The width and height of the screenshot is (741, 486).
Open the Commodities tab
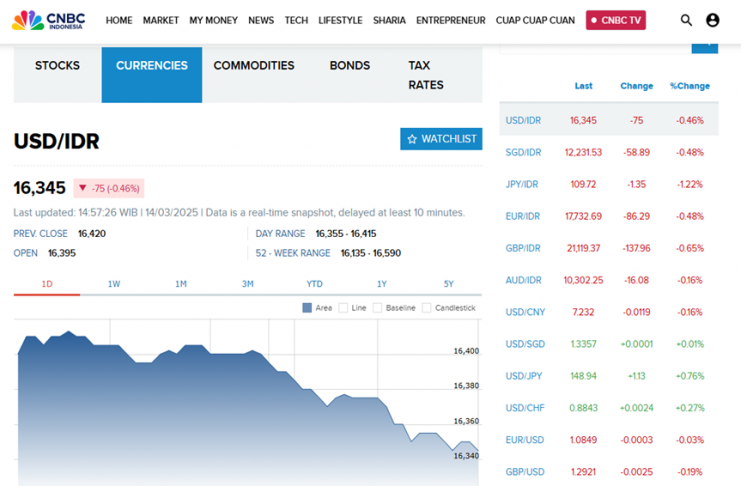pyautogui.click(x=254, y=66)
